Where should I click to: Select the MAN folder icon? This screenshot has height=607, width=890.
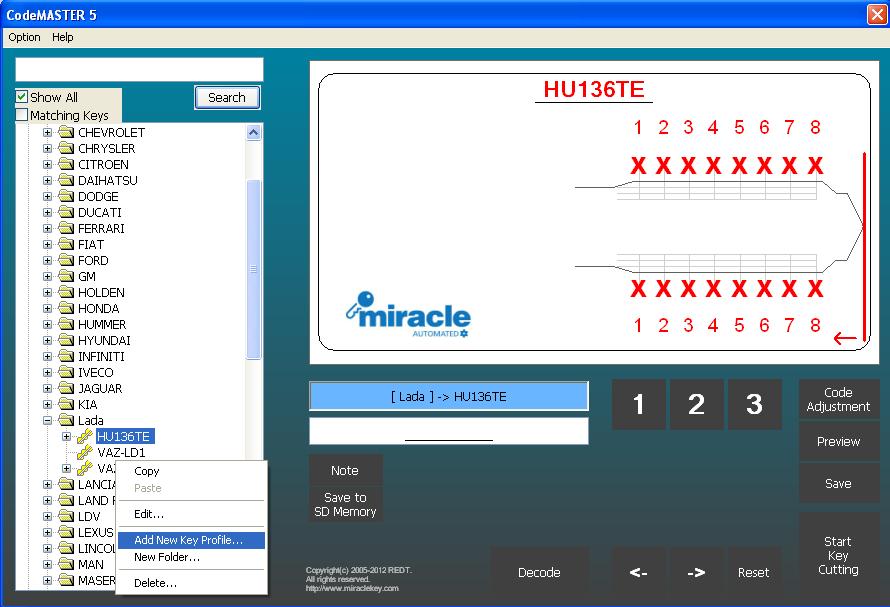66,564
